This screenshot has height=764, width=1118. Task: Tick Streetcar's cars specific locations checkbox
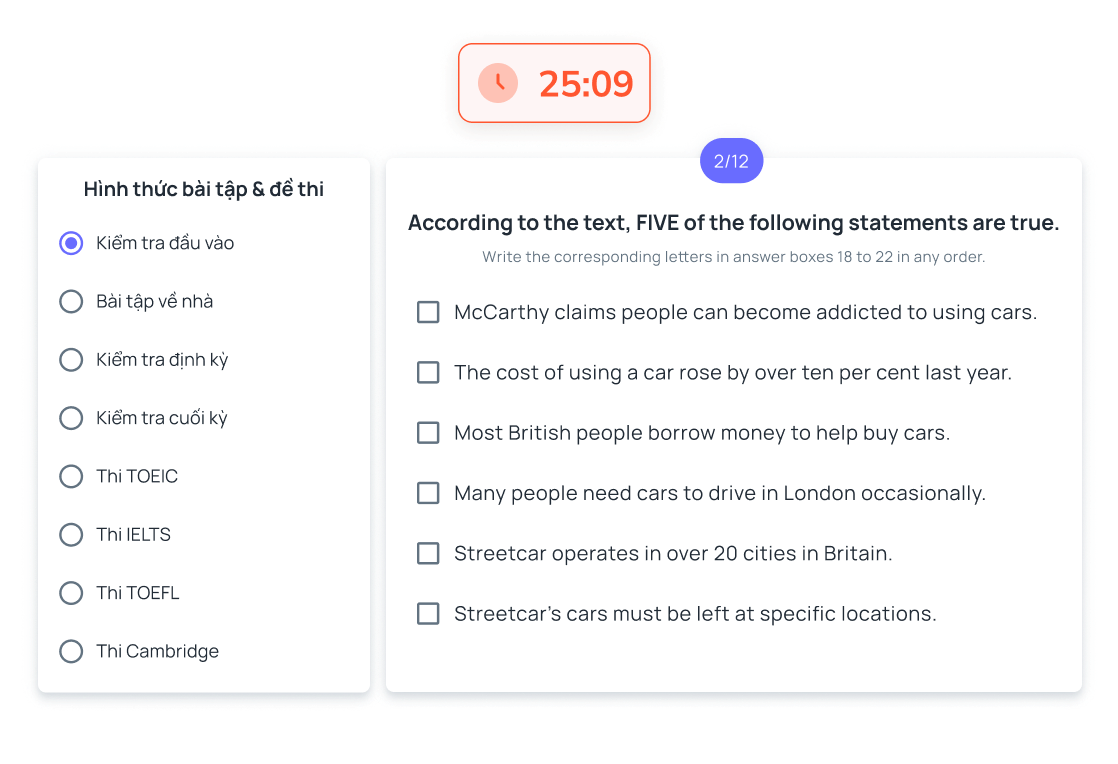428,614
